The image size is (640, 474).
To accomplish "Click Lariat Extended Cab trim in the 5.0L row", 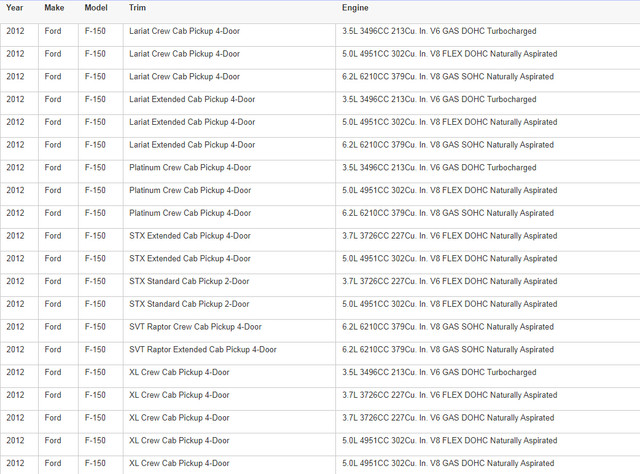I will [x=192, y=122].
